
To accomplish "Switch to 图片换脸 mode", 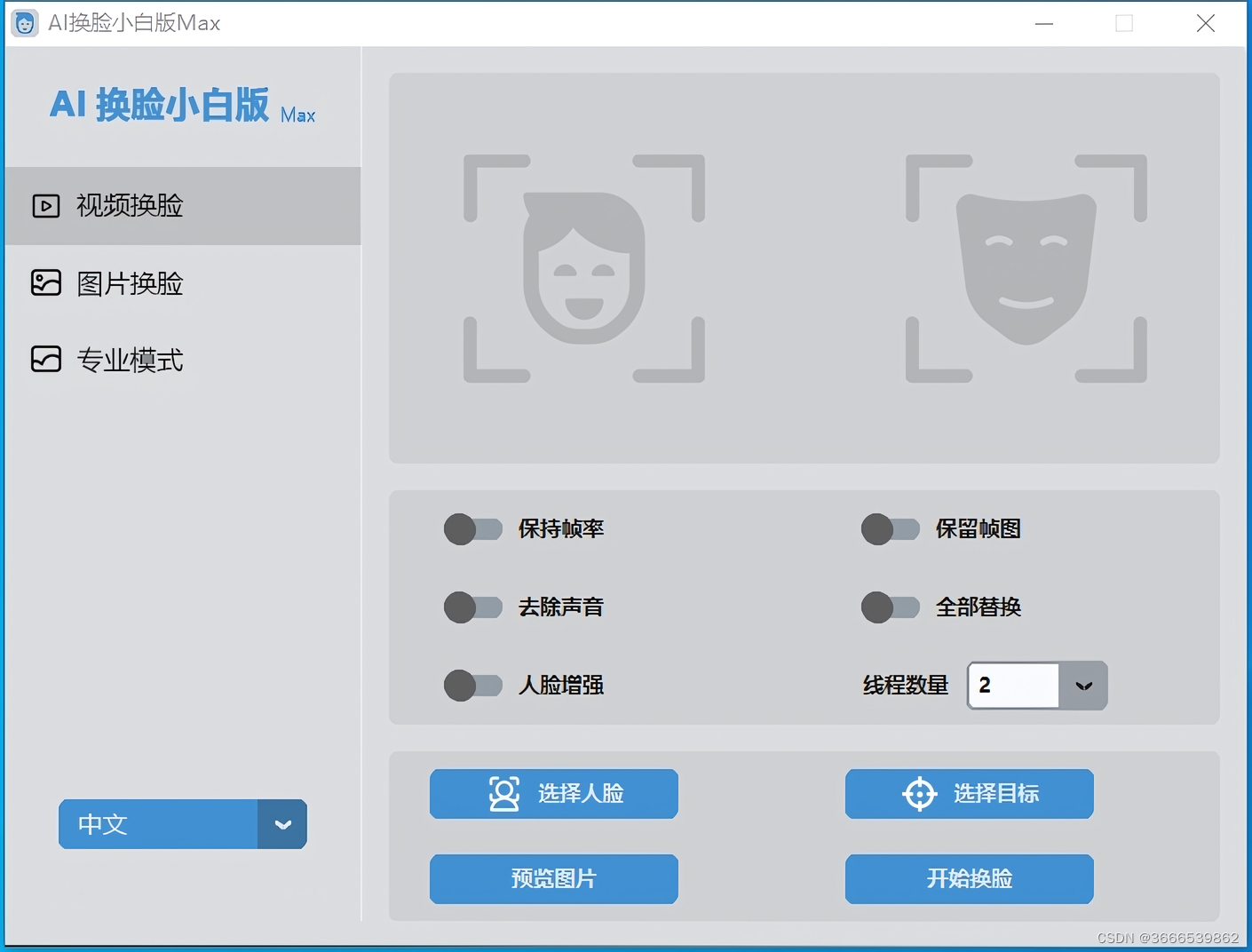I will click(x=183, y=283).
